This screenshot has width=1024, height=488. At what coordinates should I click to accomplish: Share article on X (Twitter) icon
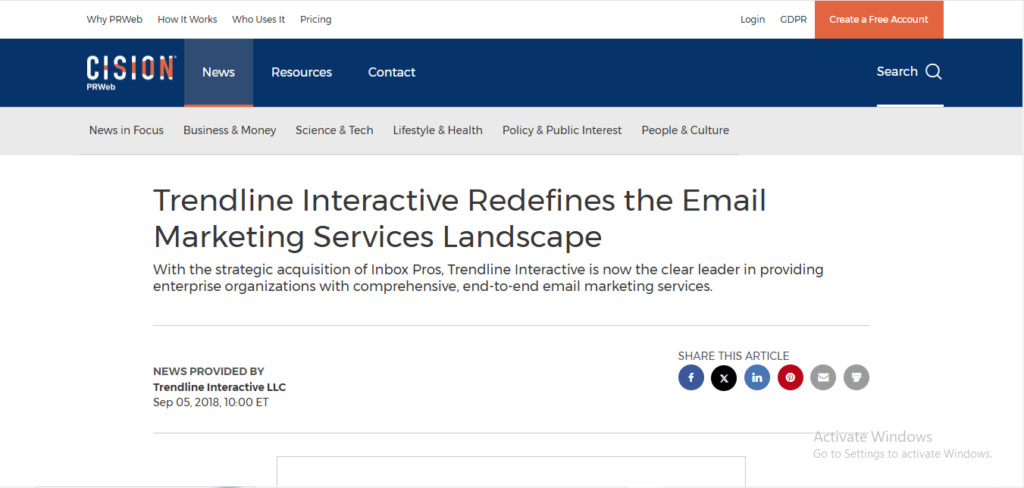(724, 378)
